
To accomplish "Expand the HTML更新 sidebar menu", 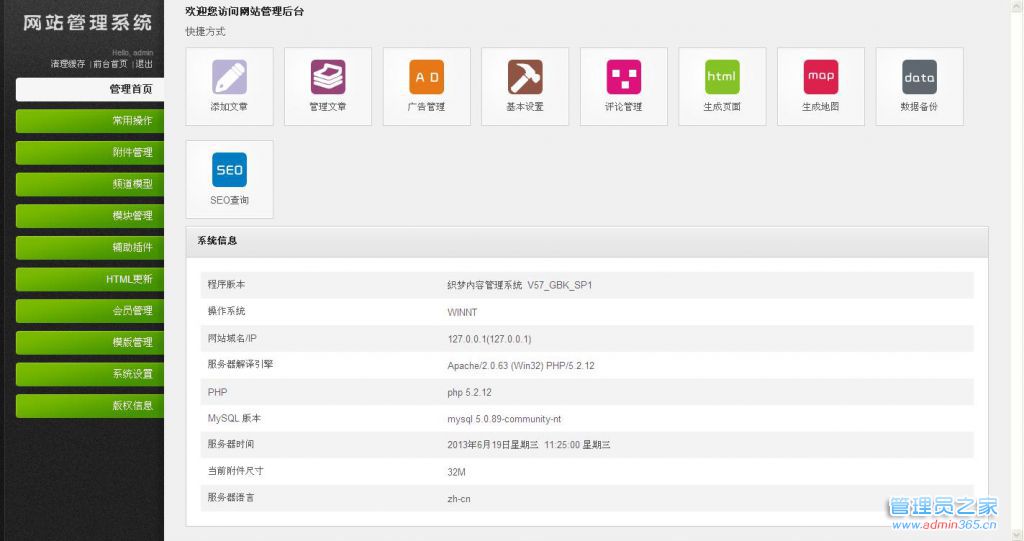I will point(90,279).
